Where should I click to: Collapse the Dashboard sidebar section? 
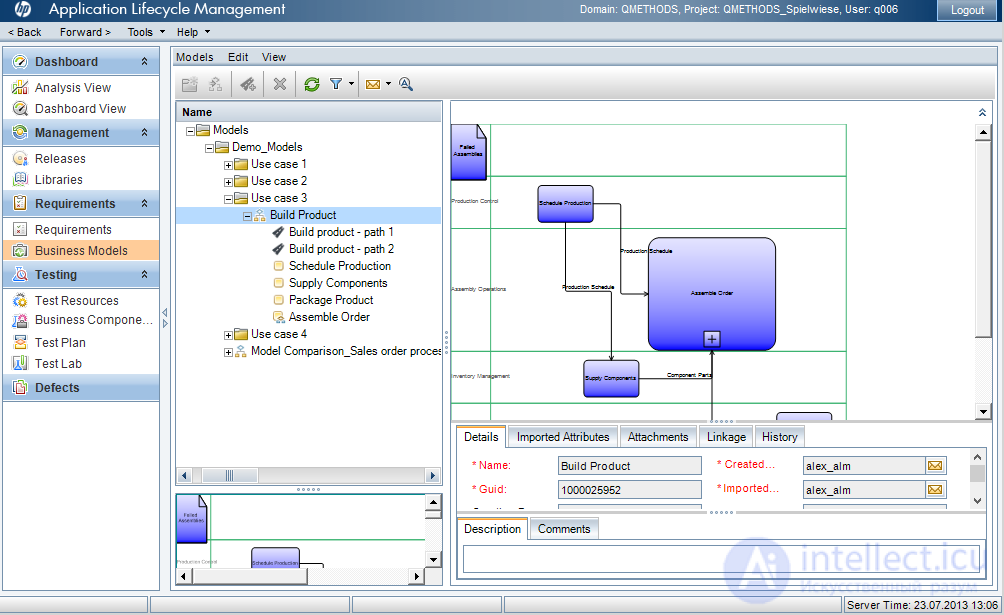click(145, 62)
